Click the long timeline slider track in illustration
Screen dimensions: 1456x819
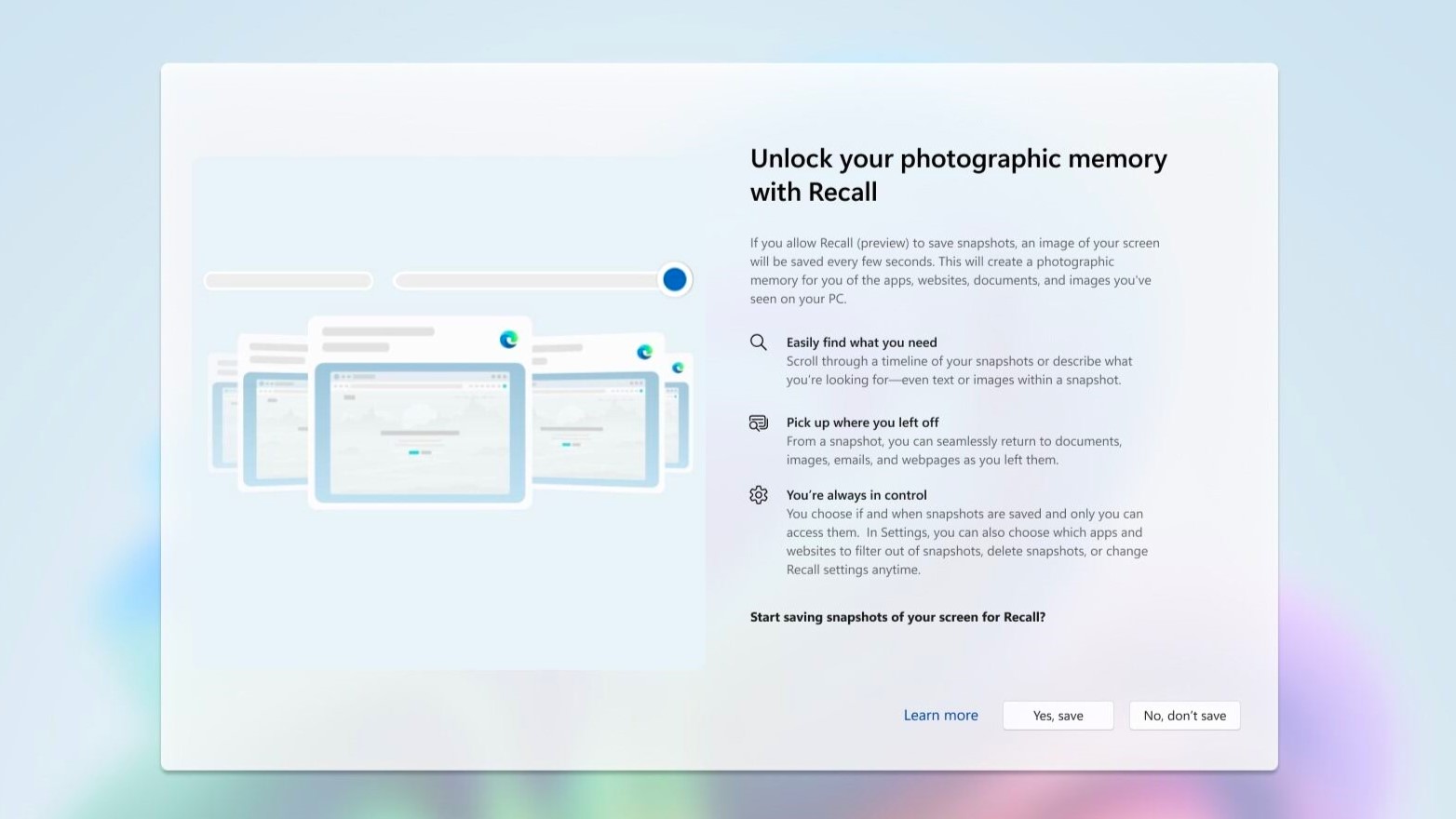point(527,280)
